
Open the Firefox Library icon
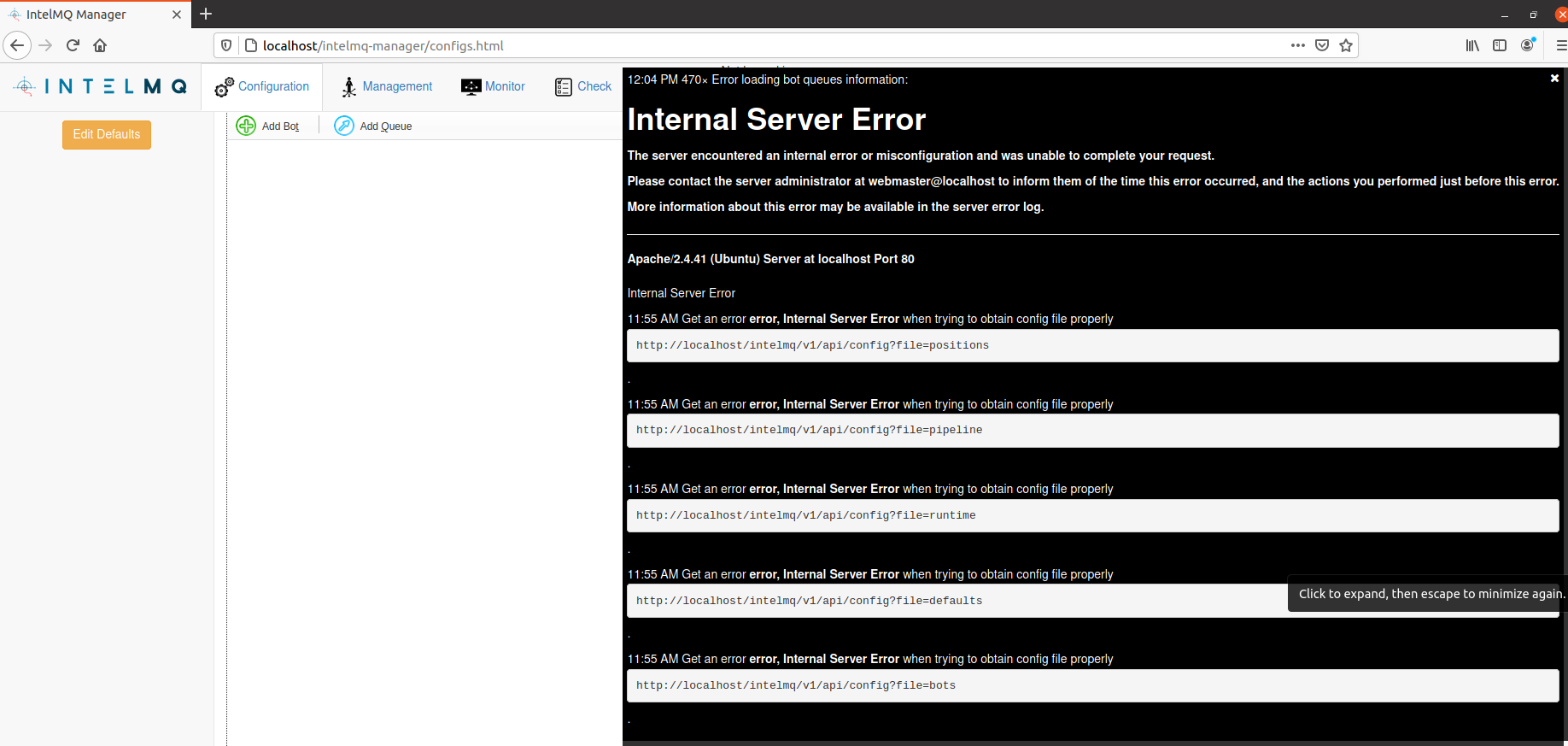[x=1472, y=45]
